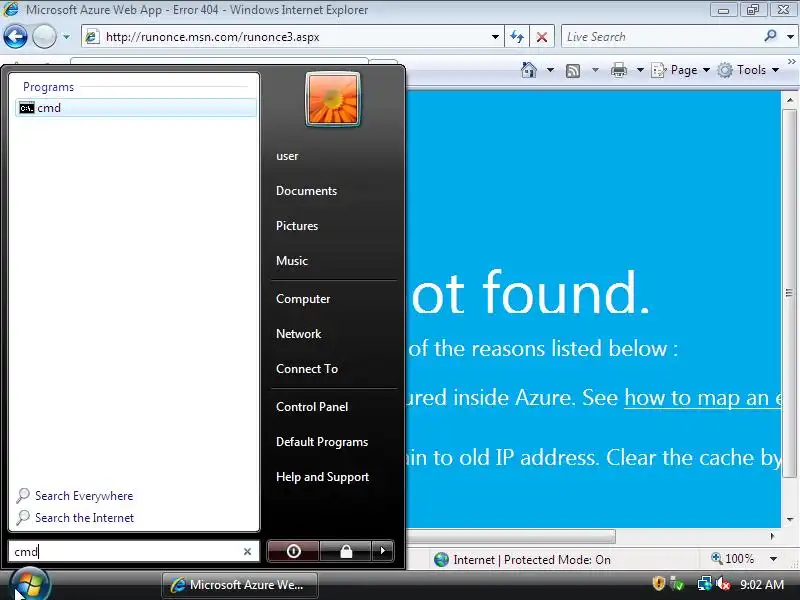Open recent pages dropdown arrow
The height and width of the screenshot is (600, 800).
tap(66, 37)
